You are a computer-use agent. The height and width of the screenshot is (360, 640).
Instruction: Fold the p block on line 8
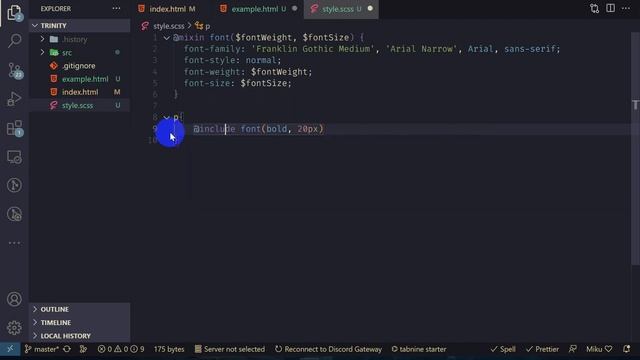166,117
